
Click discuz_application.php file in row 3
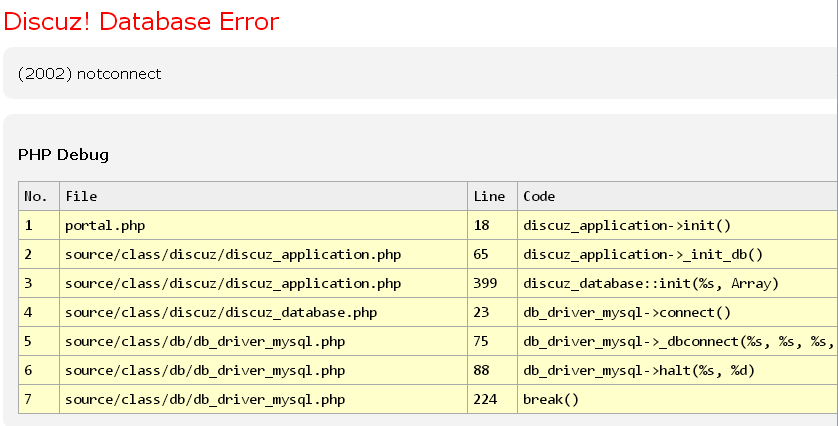tap(263, 283)
